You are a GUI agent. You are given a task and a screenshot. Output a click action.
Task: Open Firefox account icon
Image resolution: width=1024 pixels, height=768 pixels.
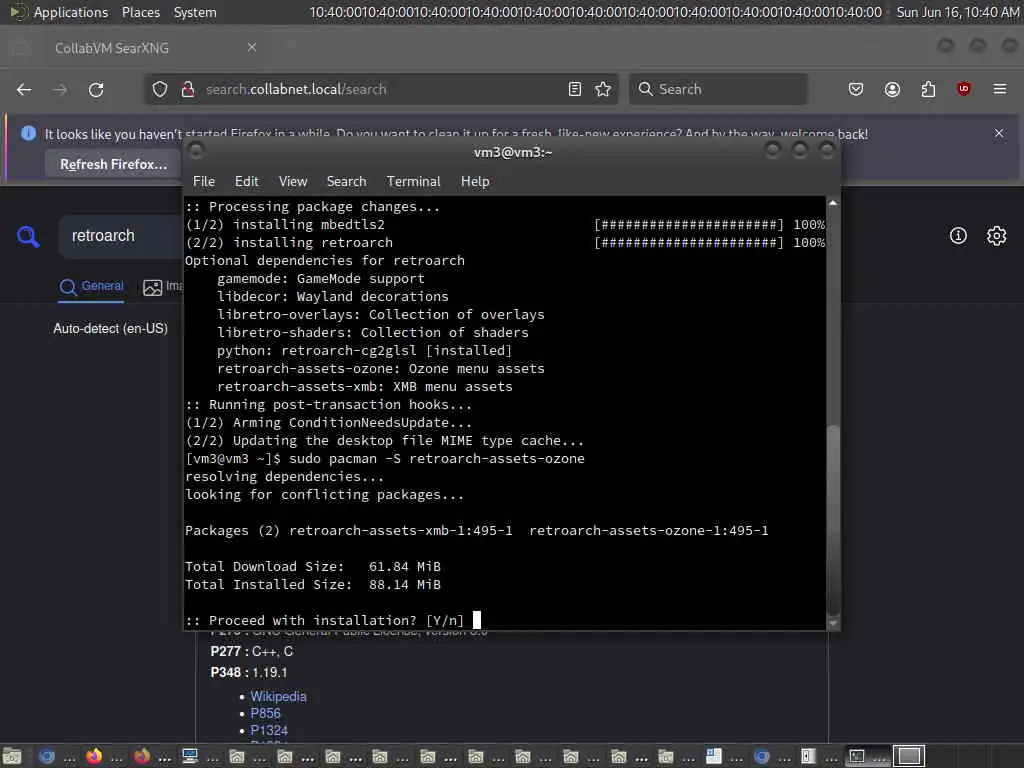(x=892, y=89)
